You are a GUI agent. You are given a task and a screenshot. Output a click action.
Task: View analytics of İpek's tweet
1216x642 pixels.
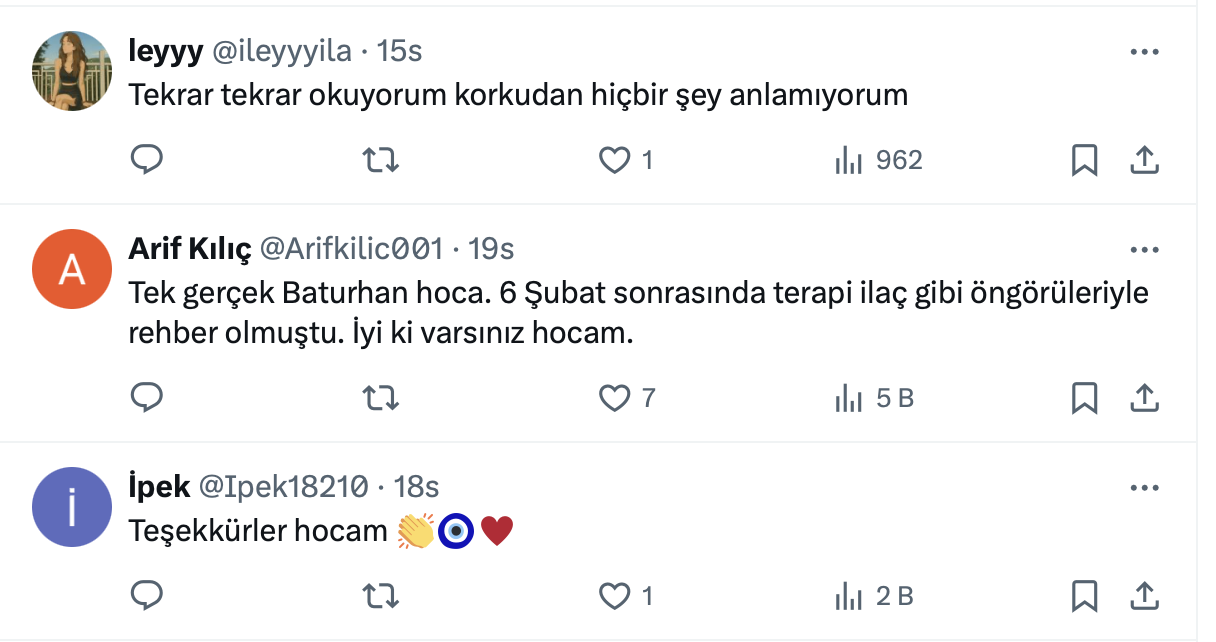tap(874, 596)
